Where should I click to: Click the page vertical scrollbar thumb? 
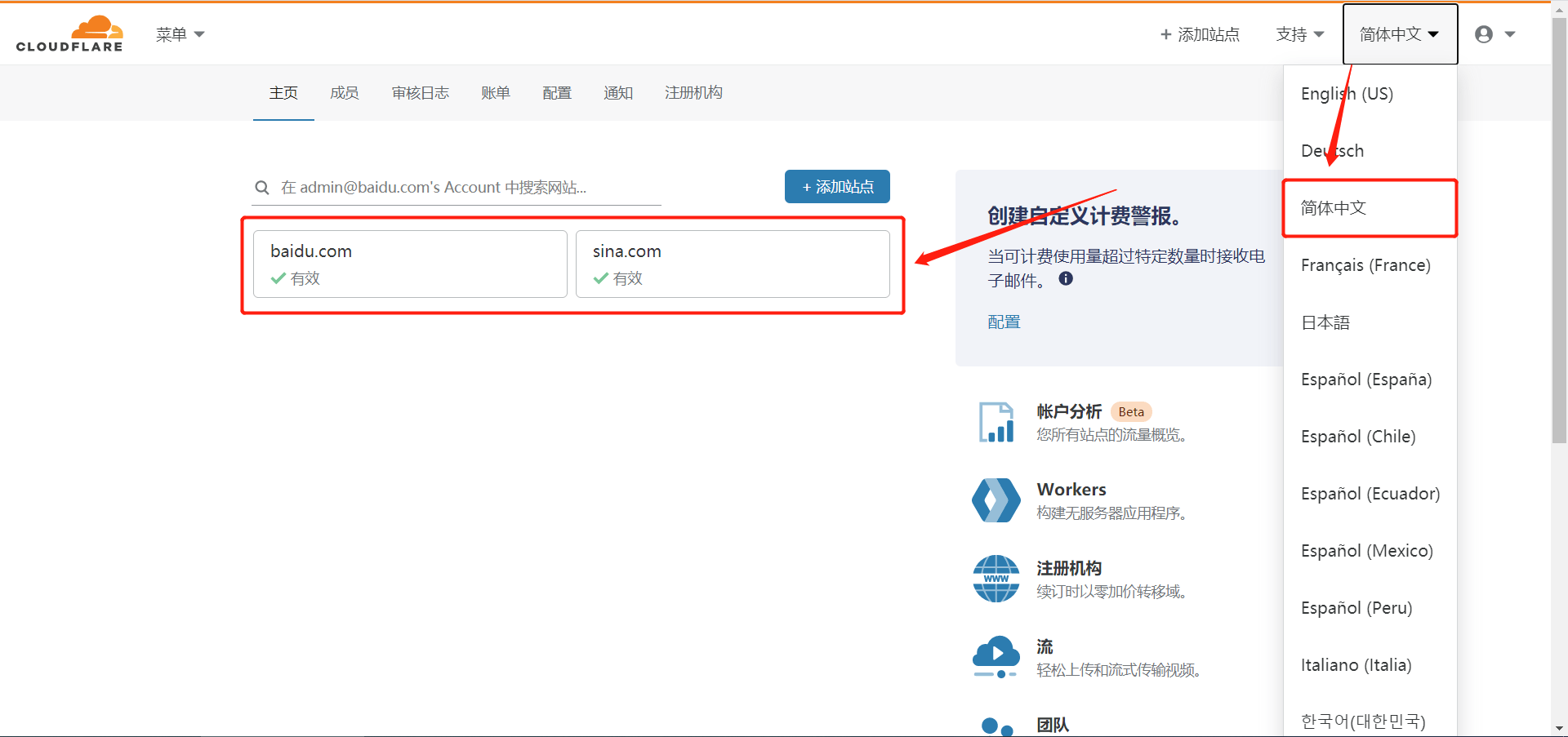[1559, 231]
